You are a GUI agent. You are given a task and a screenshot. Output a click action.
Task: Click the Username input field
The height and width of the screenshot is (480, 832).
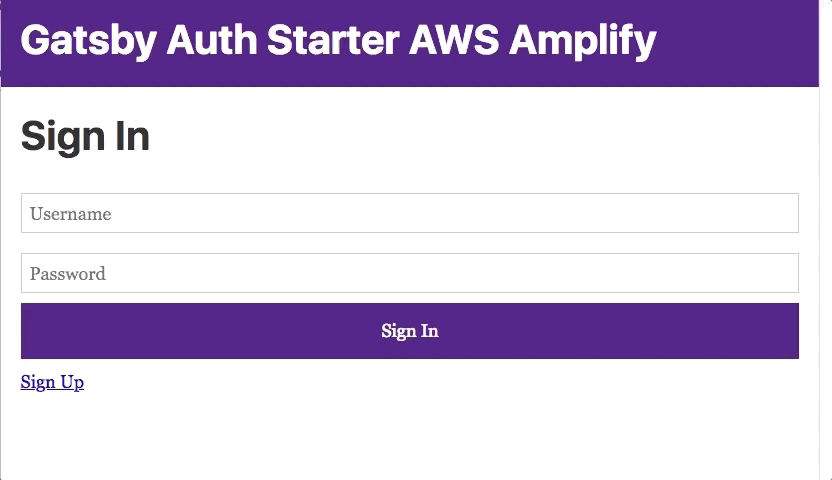tap(410, 213)
